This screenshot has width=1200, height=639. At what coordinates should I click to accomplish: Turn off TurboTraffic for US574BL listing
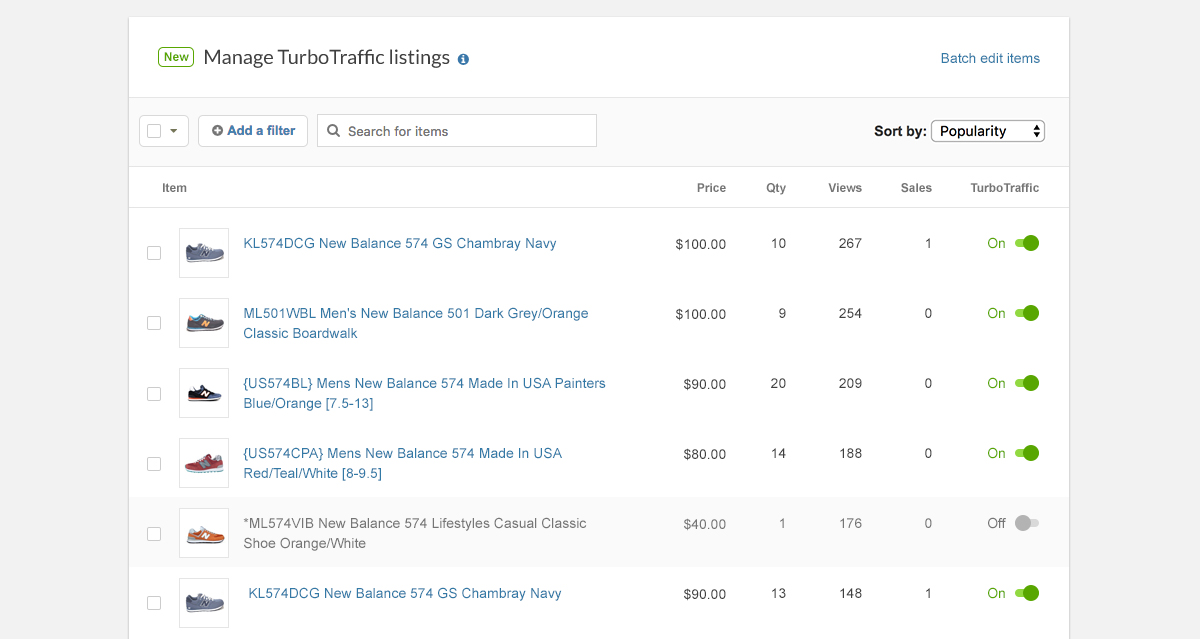pos(1027,383)
